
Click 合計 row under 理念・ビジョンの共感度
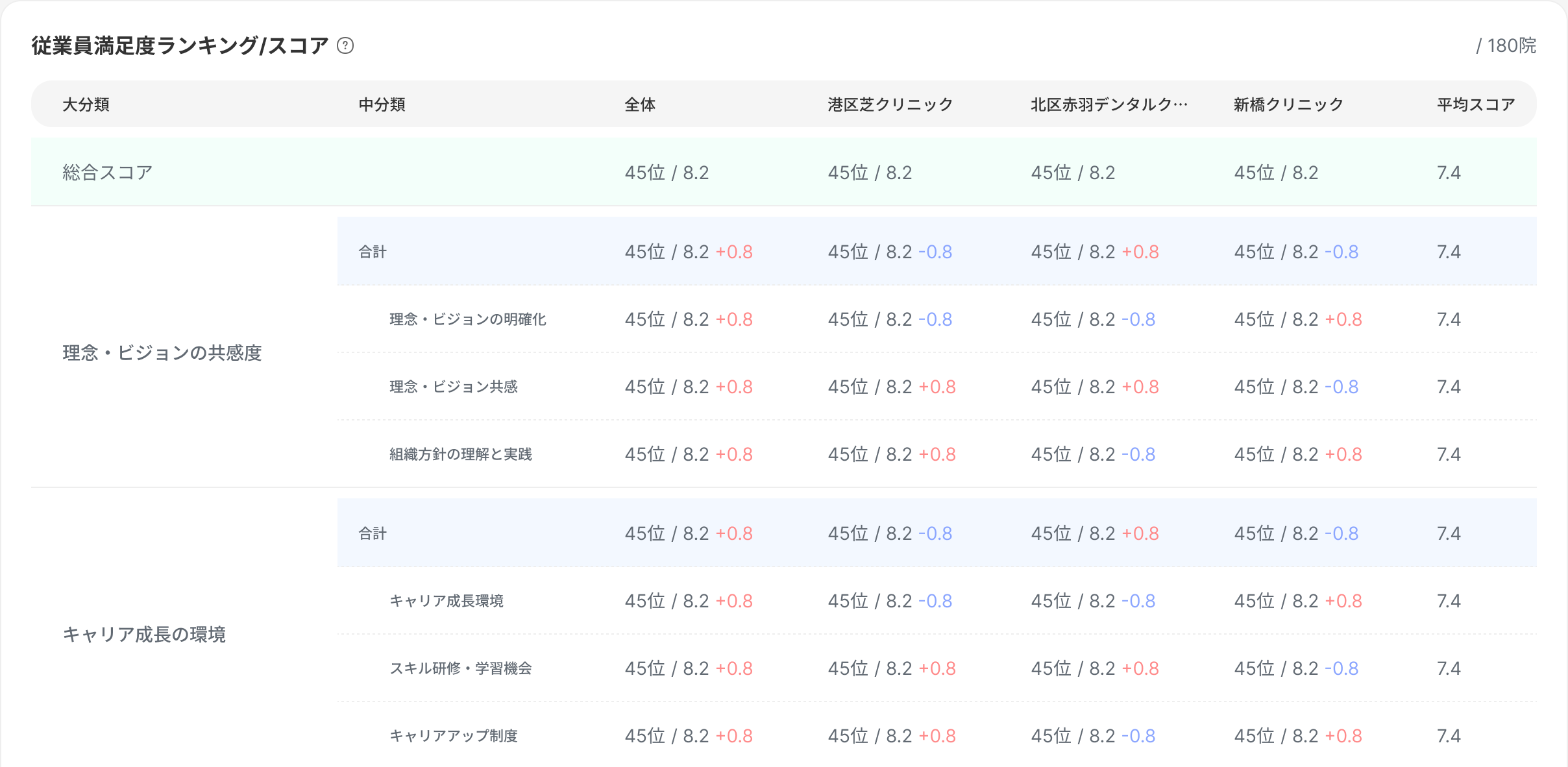(373, 252)
